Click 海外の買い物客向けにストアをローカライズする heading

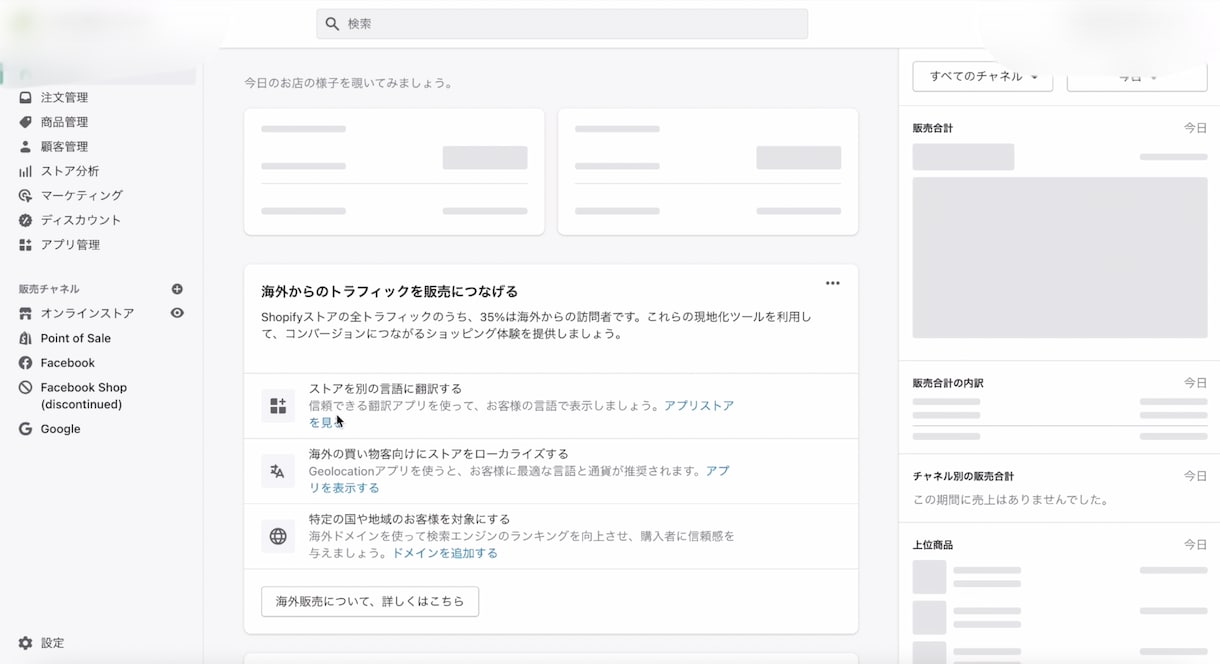439,453
